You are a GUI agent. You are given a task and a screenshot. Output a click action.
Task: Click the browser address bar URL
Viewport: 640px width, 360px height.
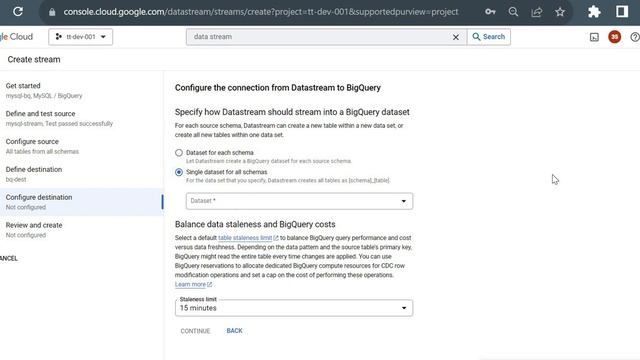(x=261, y=12)
